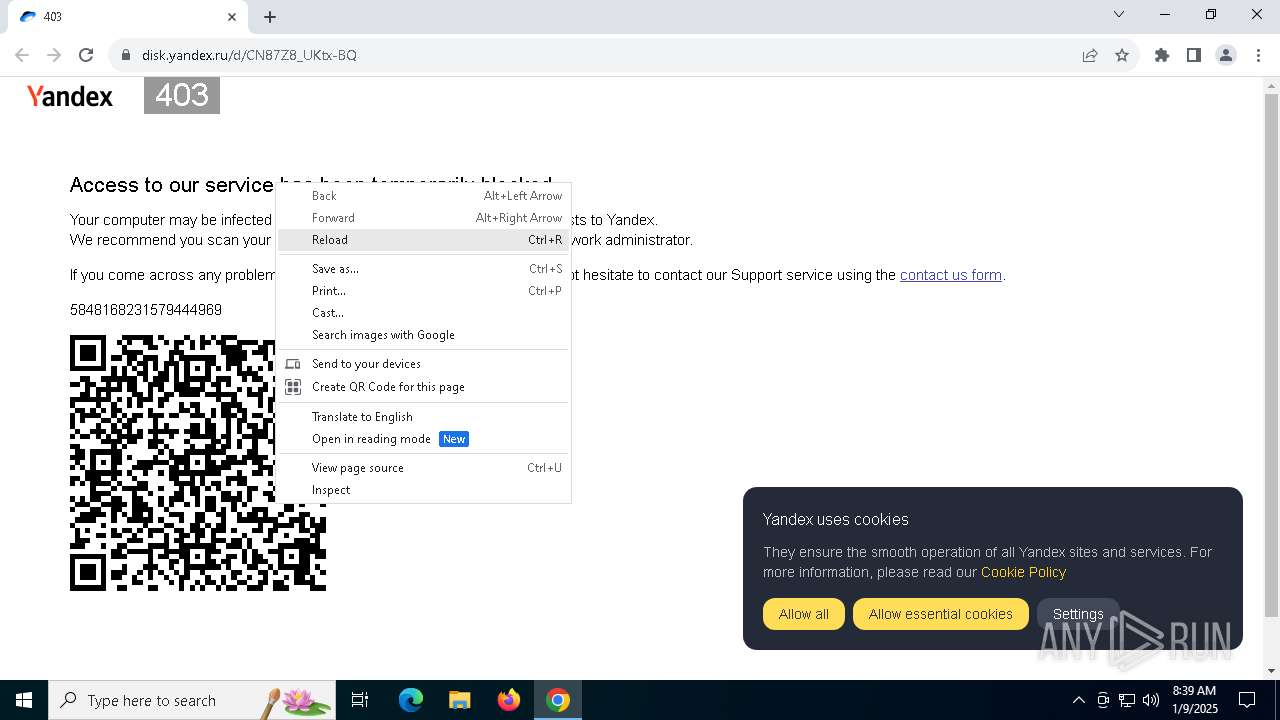The width and height of the screenshot is (1280, 720).
Task: Select Inspect in context menu
Action: coord(423,490)
